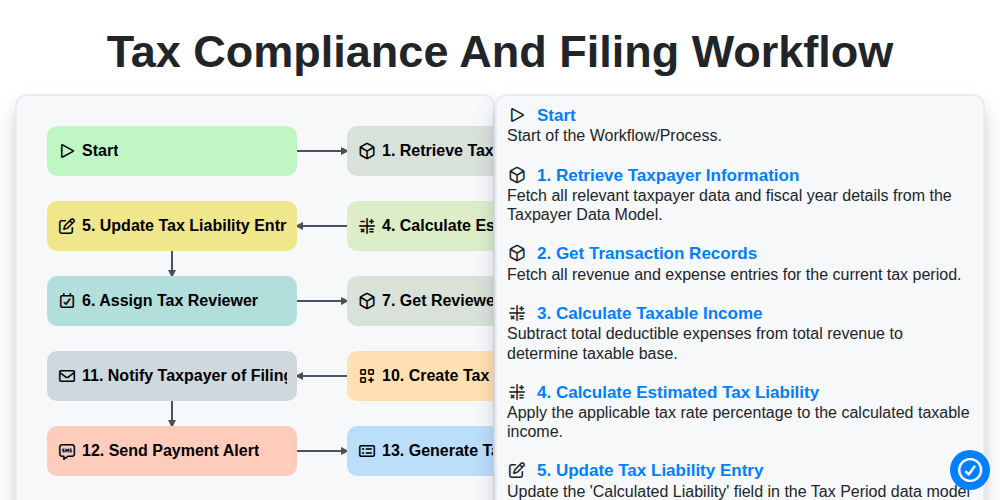1000x500 pixels.
Task: Select the 4. Calculate Estimated node in the diagram
Action: [x=420, y=226]
